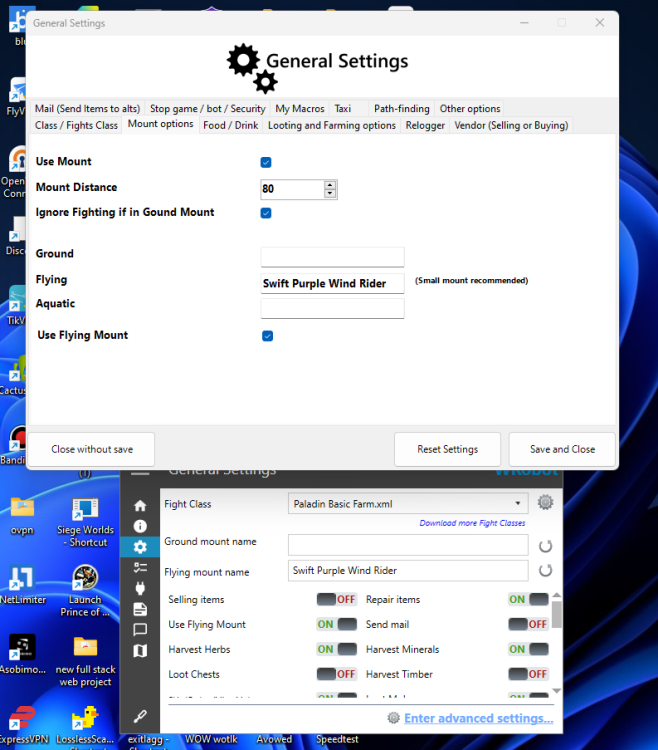
Task: Click the Mount Distance value field
Action: point(293,189)
